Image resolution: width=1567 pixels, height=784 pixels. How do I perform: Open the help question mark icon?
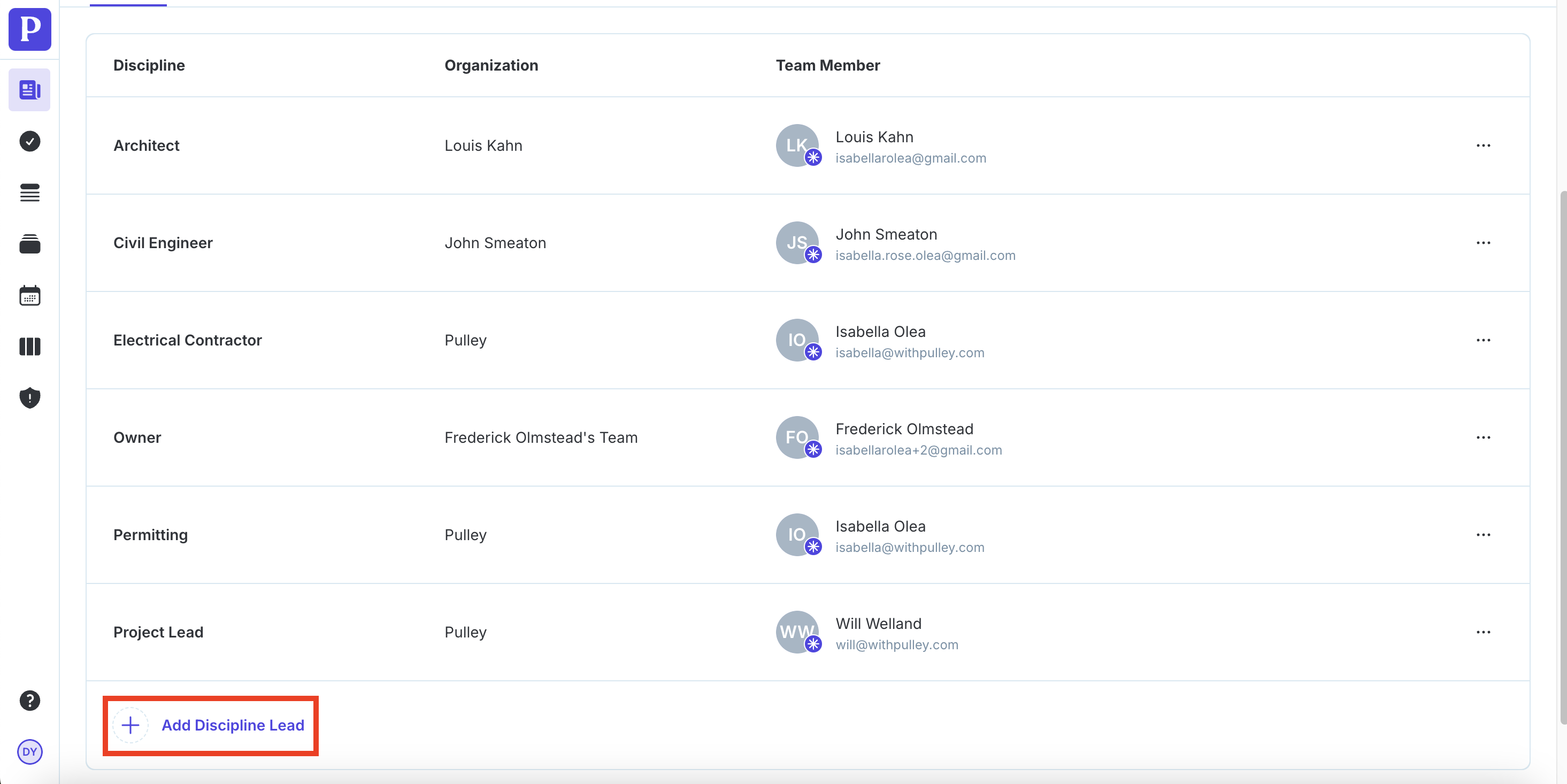coord(29,701)
